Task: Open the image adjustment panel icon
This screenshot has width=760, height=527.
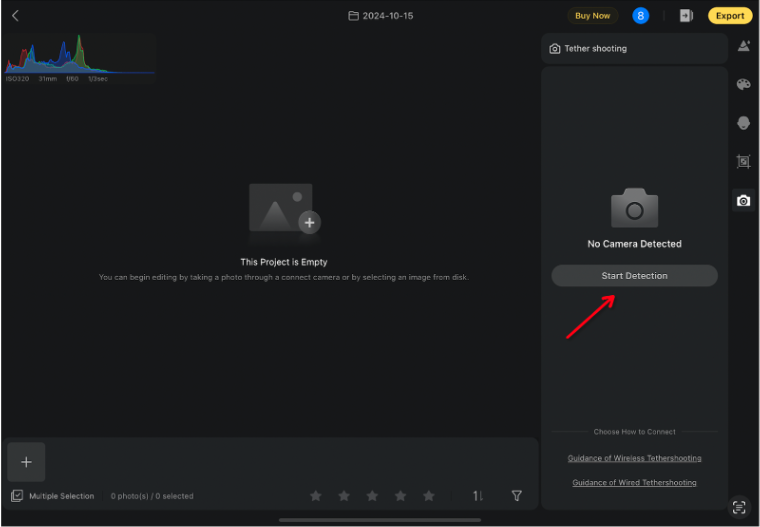Action: point(743,46)
